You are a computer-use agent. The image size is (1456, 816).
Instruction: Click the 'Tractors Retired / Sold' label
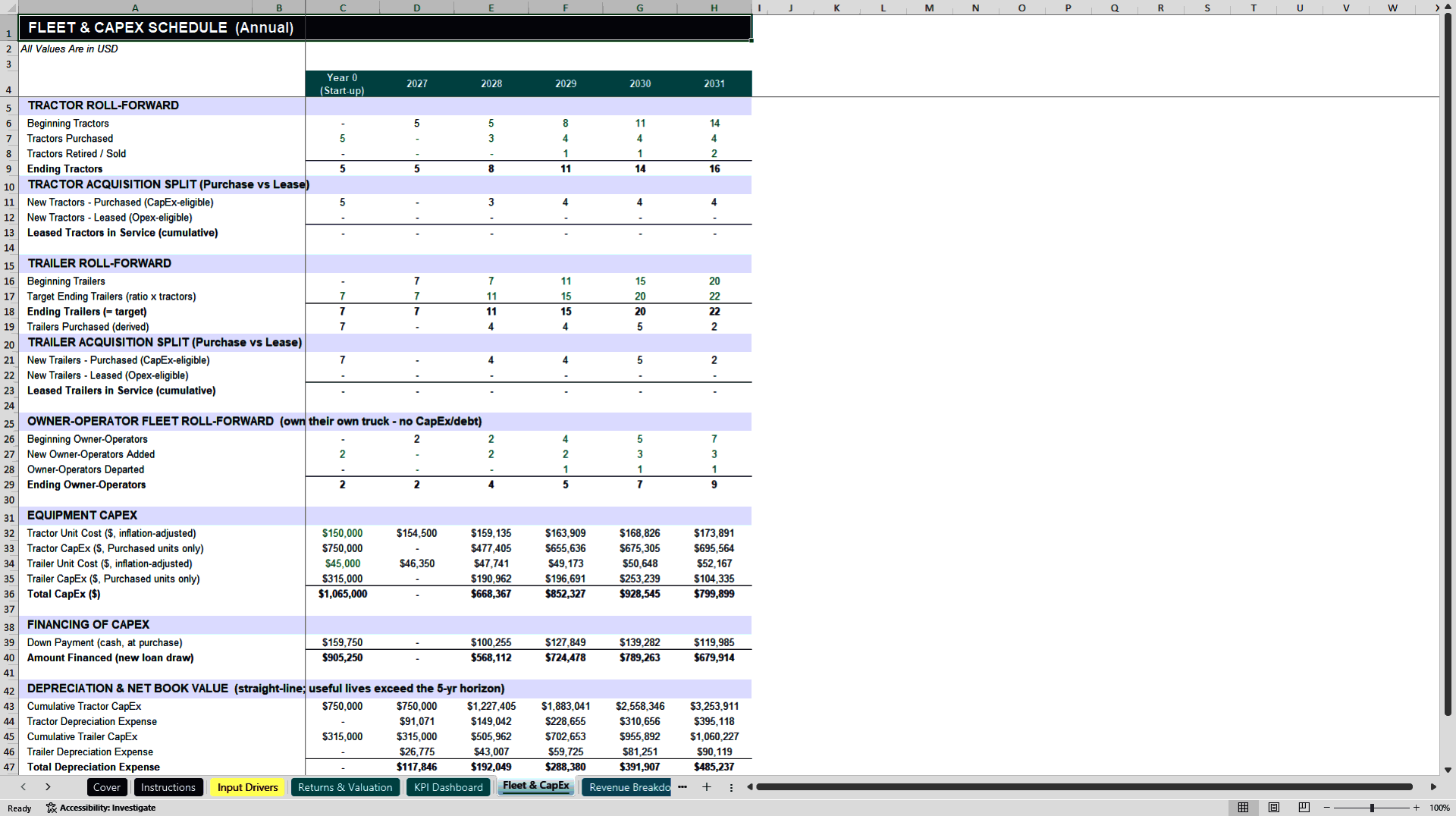point(77,154)
